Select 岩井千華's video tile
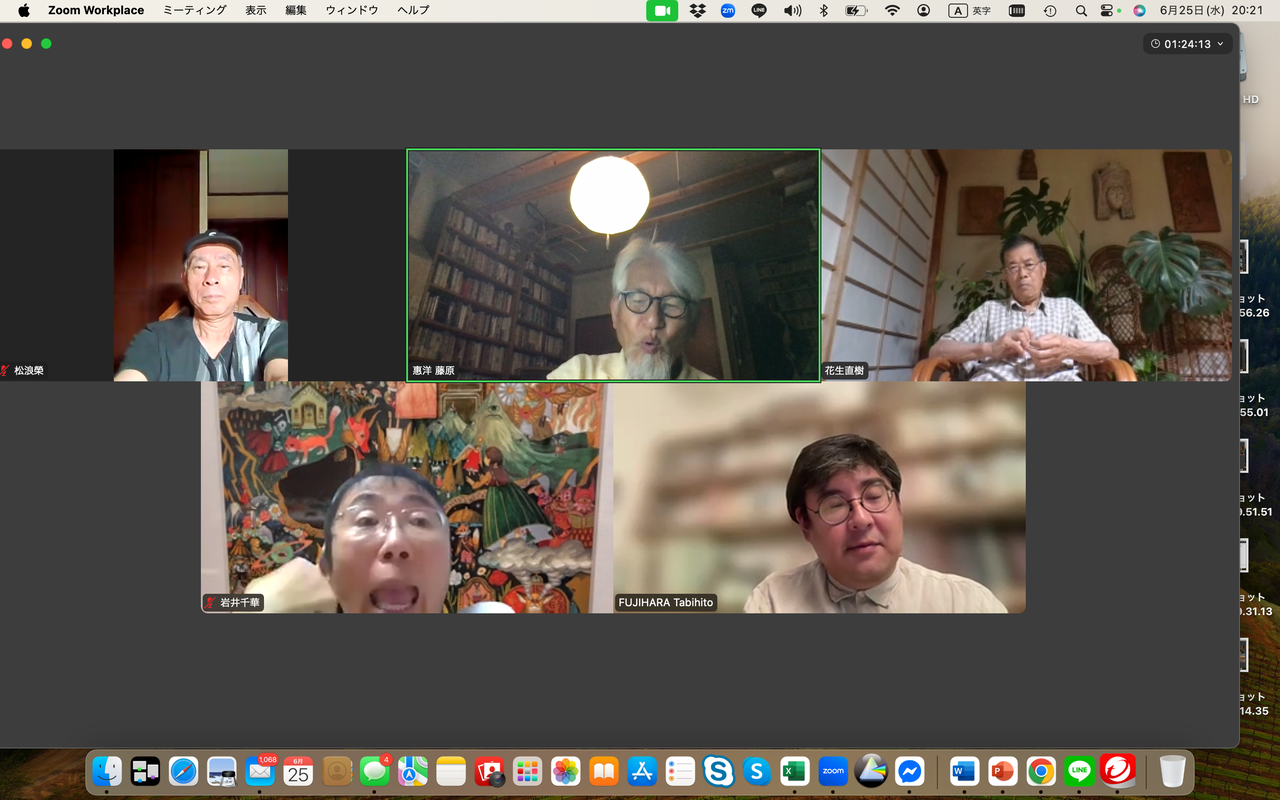The width and height of the screenshot is (1280, 800). [x=407, y=497]
